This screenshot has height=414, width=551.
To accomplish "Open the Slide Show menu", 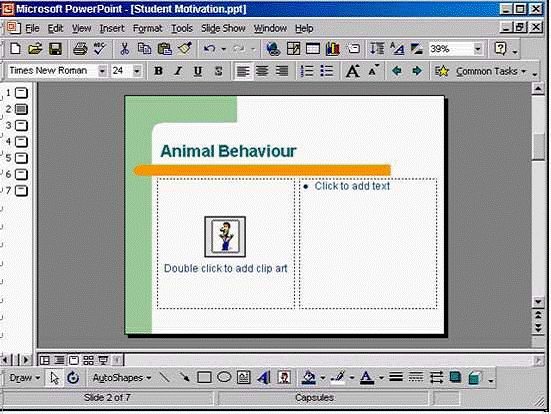I will pos(223,28).
